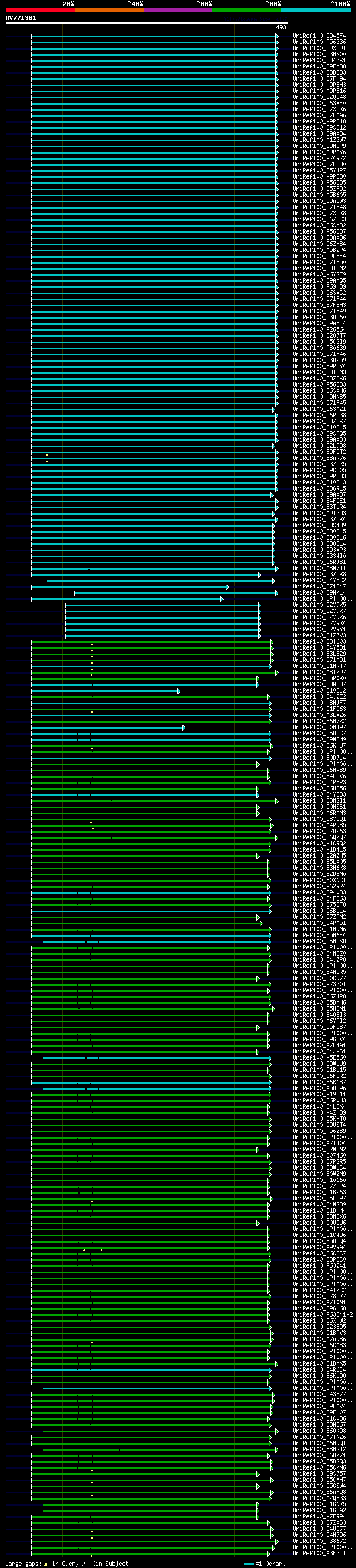Select the UniRef100_Q71F47 label
The width and height of the screenshot is (356, 1568).
319,586
